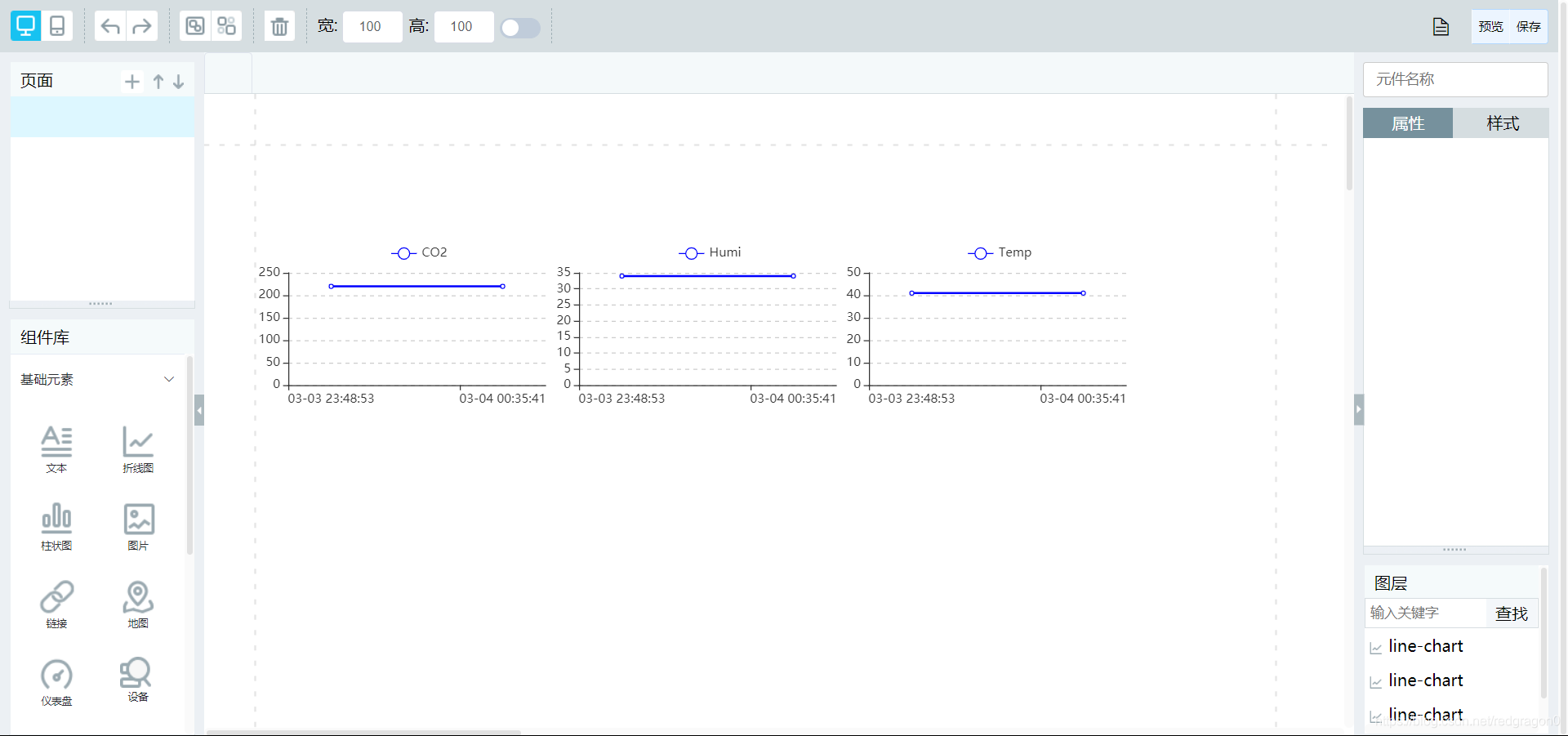
Task: Move page up with up arrow
Action: click(158, 81)
